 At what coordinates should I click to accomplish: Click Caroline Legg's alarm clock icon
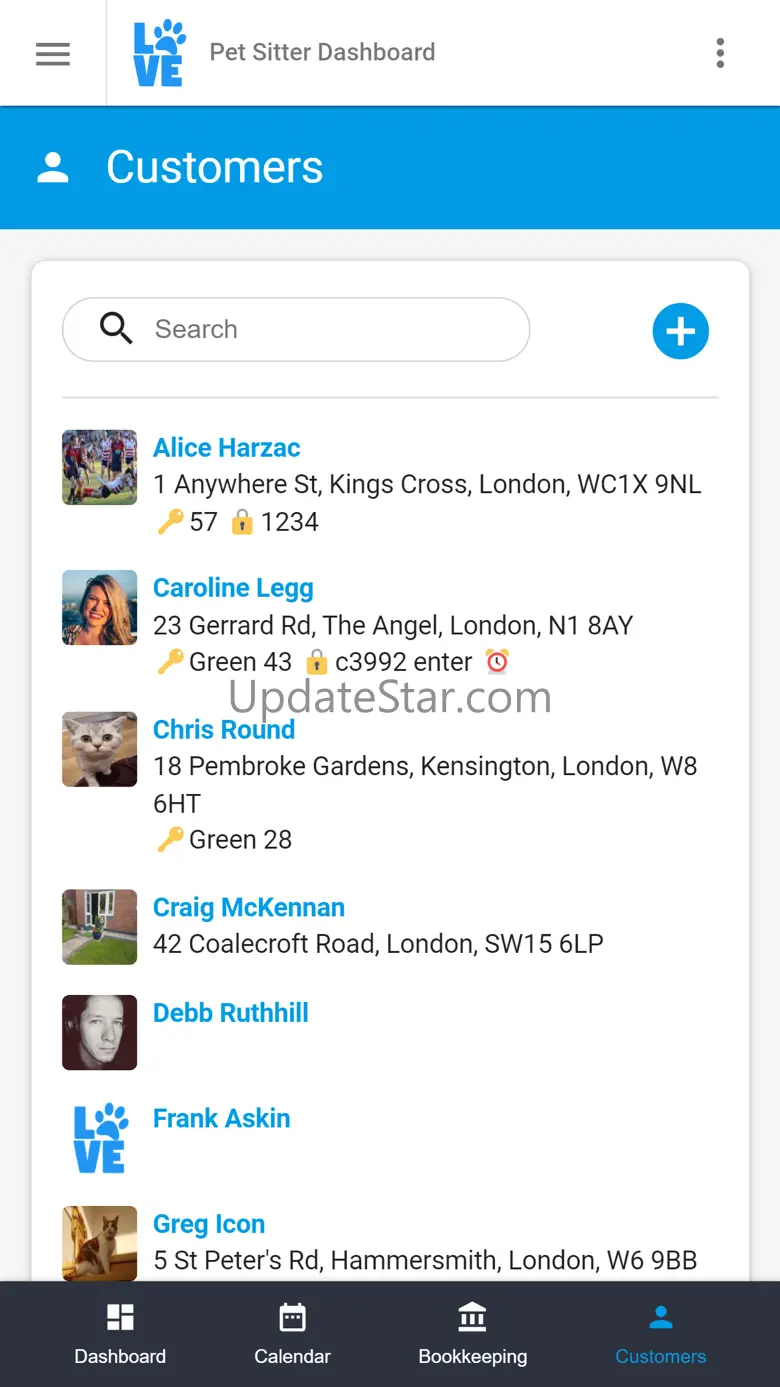tap(497, 661)
